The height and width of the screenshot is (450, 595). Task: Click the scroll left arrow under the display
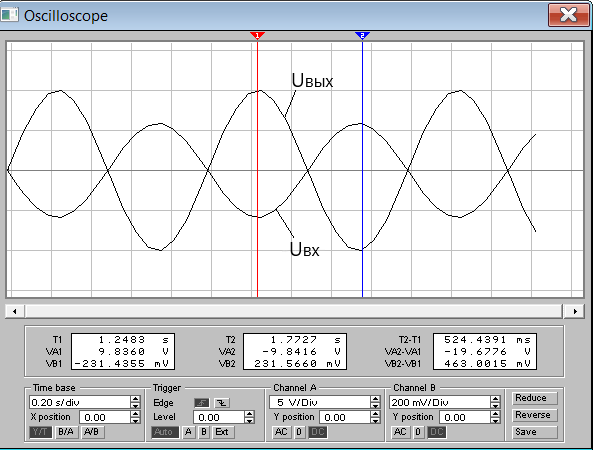pyautogui.click(x=15, y=312)
